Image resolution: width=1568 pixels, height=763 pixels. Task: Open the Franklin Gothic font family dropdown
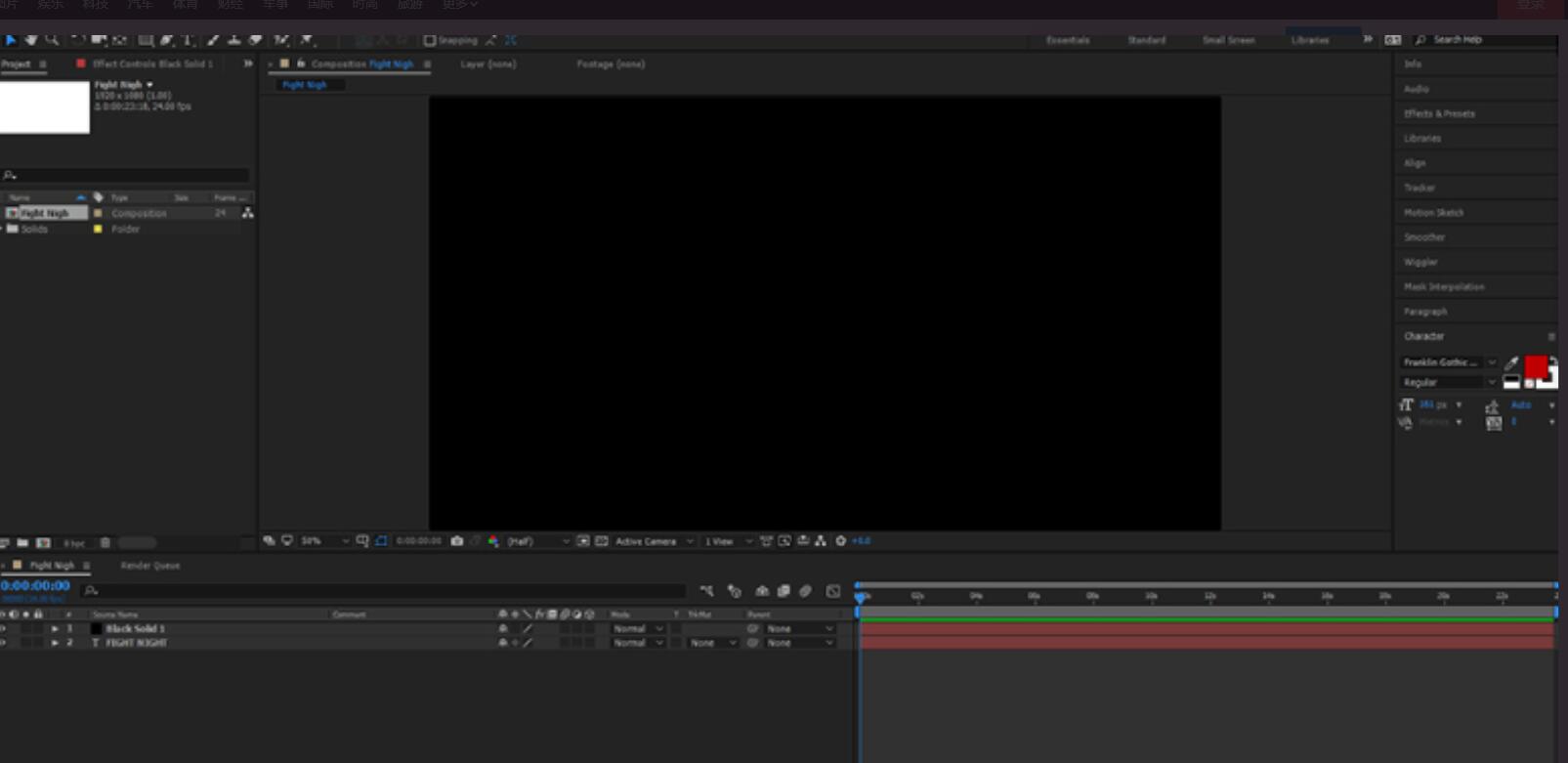(1449, 362)
